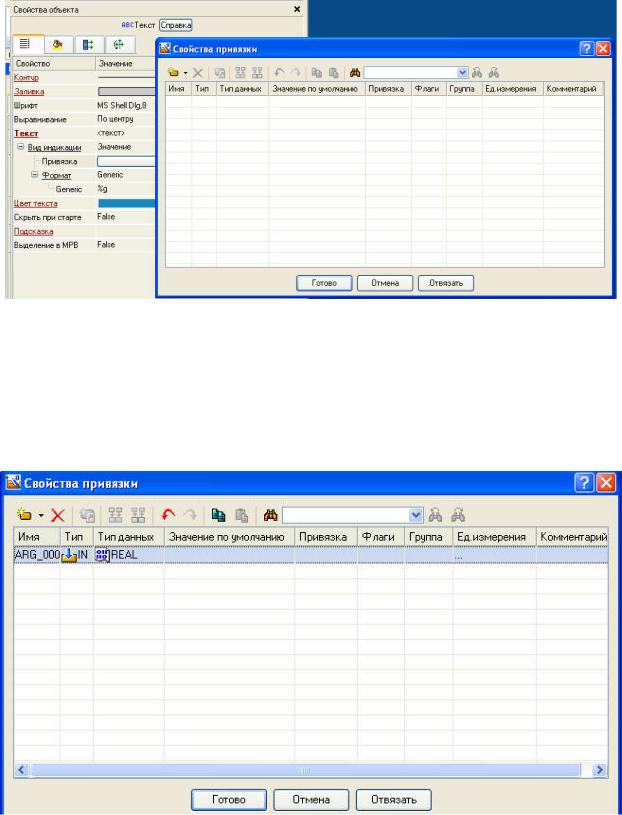This screenshot has height=815, width=622.
Task: Click the last grey binoculars in ARG_000 dialog toolbar
Action: (458, 515)
